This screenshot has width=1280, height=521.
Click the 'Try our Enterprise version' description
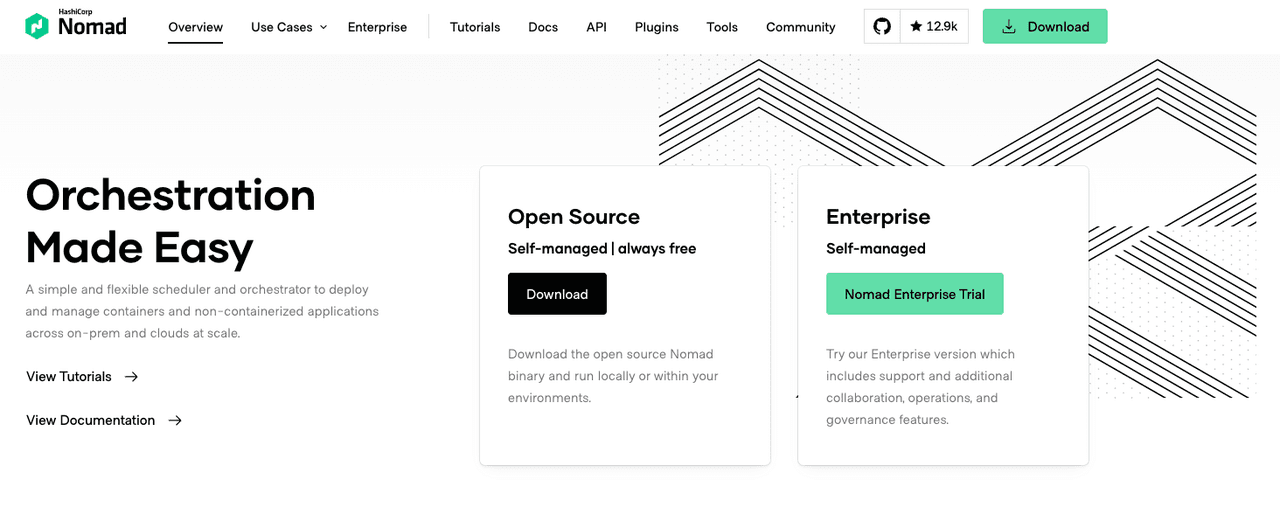[920, 387]
